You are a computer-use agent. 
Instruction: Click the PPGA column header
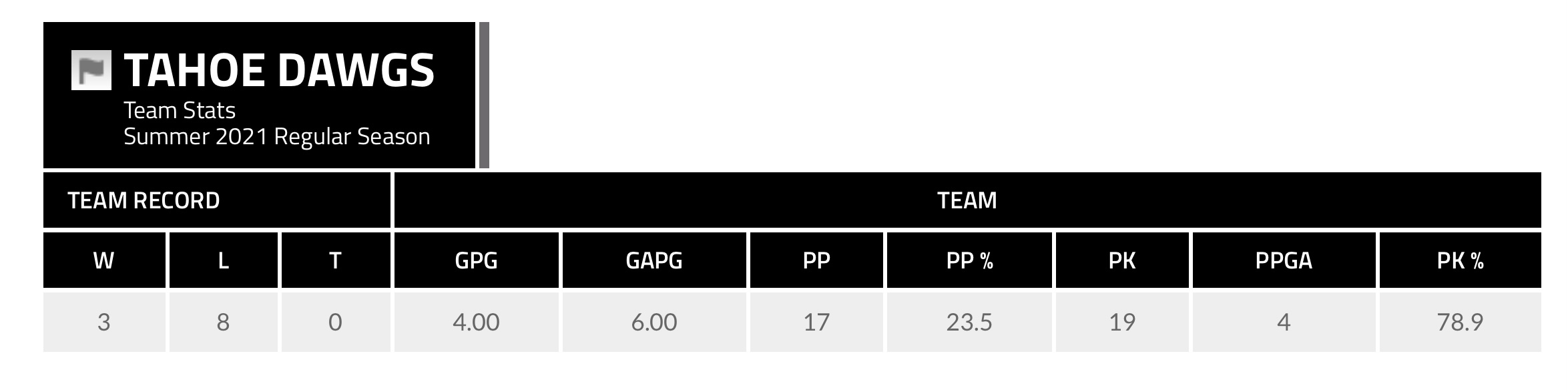[x=1284, y=260]
